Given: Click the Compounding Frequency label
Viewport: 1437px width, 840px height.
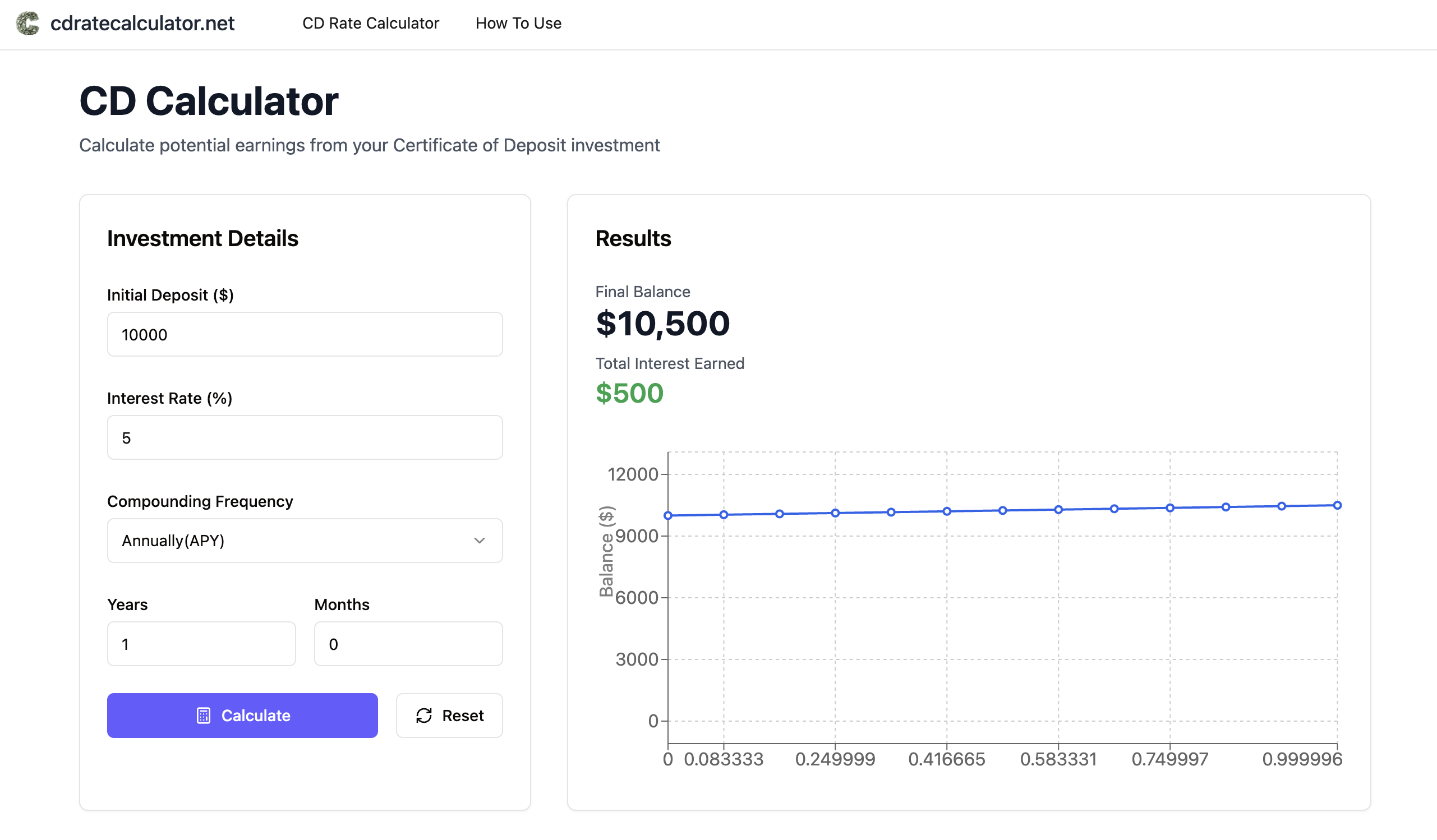Looking at the screenshot, I should pyautogui.click(x=200, y=502).
